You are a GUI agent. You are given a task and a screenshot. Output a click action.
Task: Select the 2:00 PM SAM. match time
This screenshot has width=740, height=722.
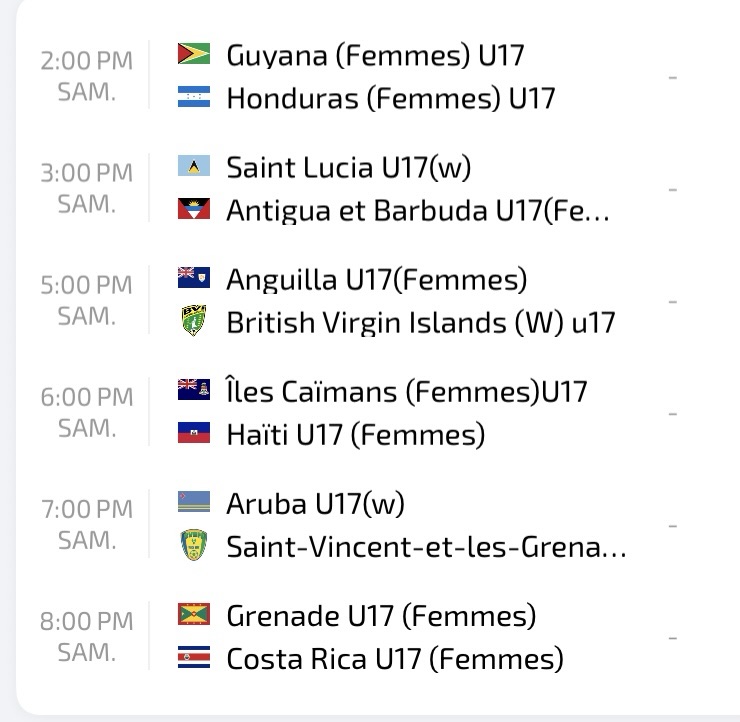coord(86,76)
